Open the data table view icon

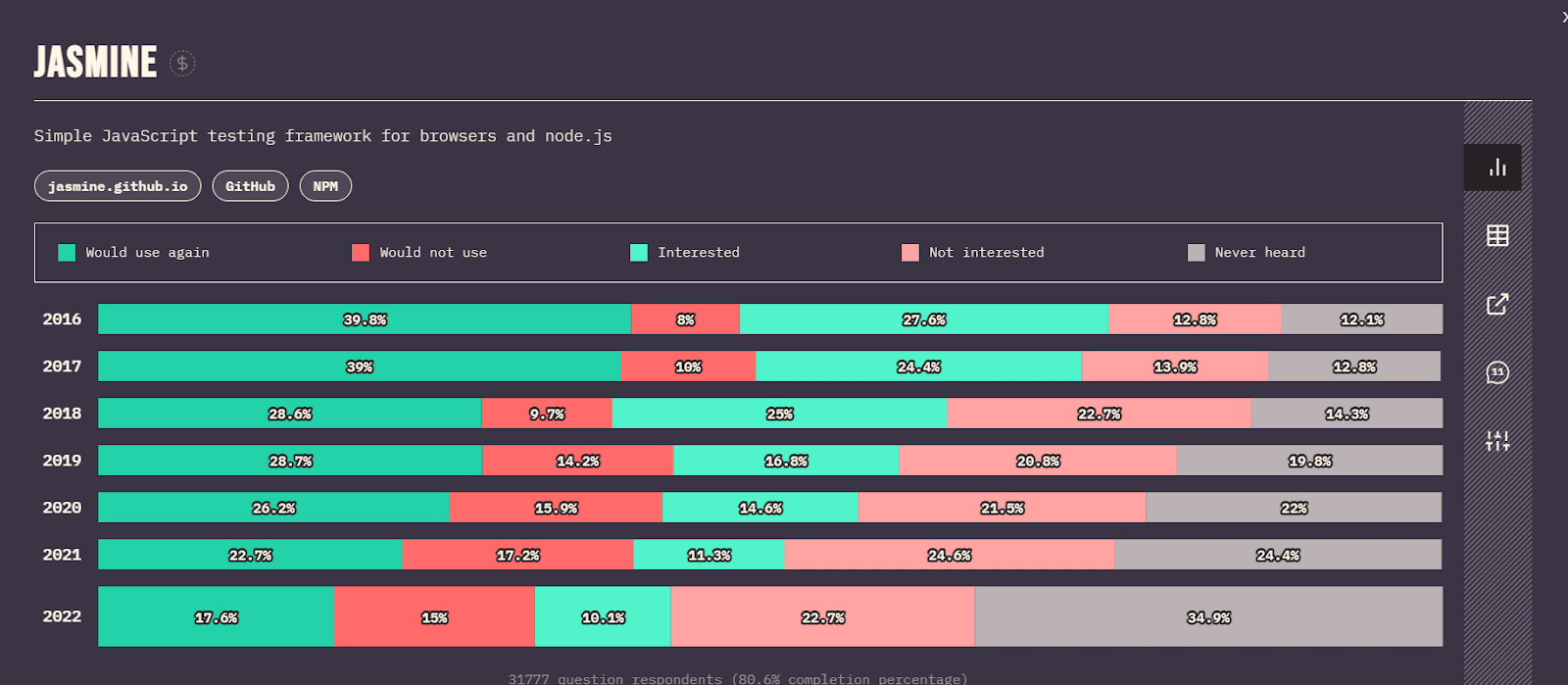click(x=1496, y=235)
